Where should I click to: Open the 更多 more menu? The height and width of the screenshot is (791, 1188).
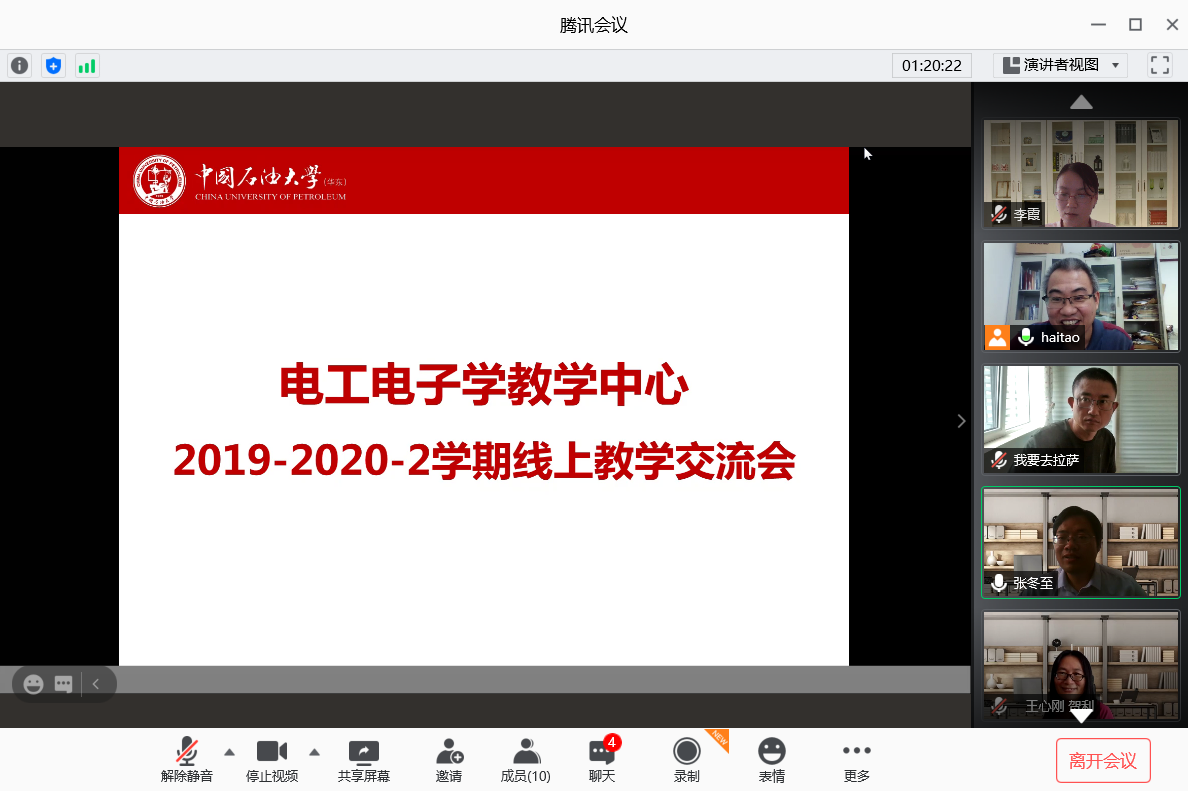click(857, 760)
